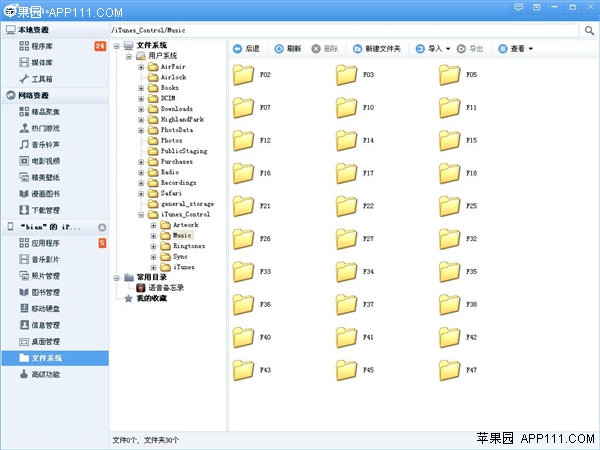Select folder F17
This screenshot has height=450, width=600.
(x=355, y=173)
